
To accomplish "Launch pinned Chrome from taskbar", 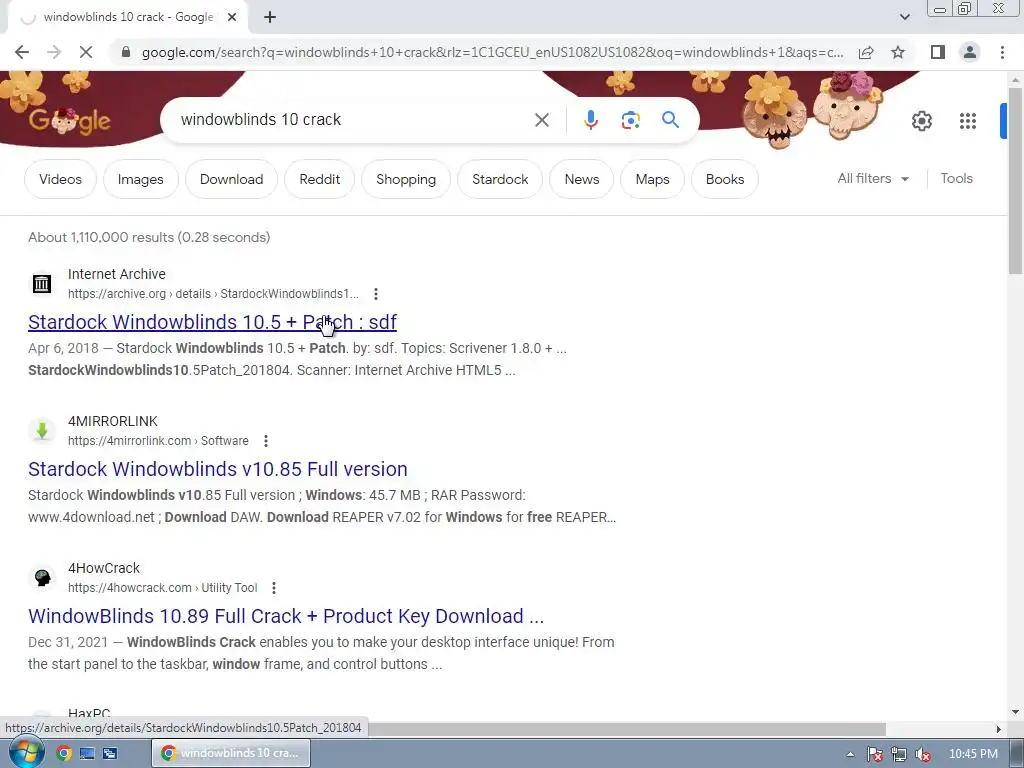I will 63,753.
